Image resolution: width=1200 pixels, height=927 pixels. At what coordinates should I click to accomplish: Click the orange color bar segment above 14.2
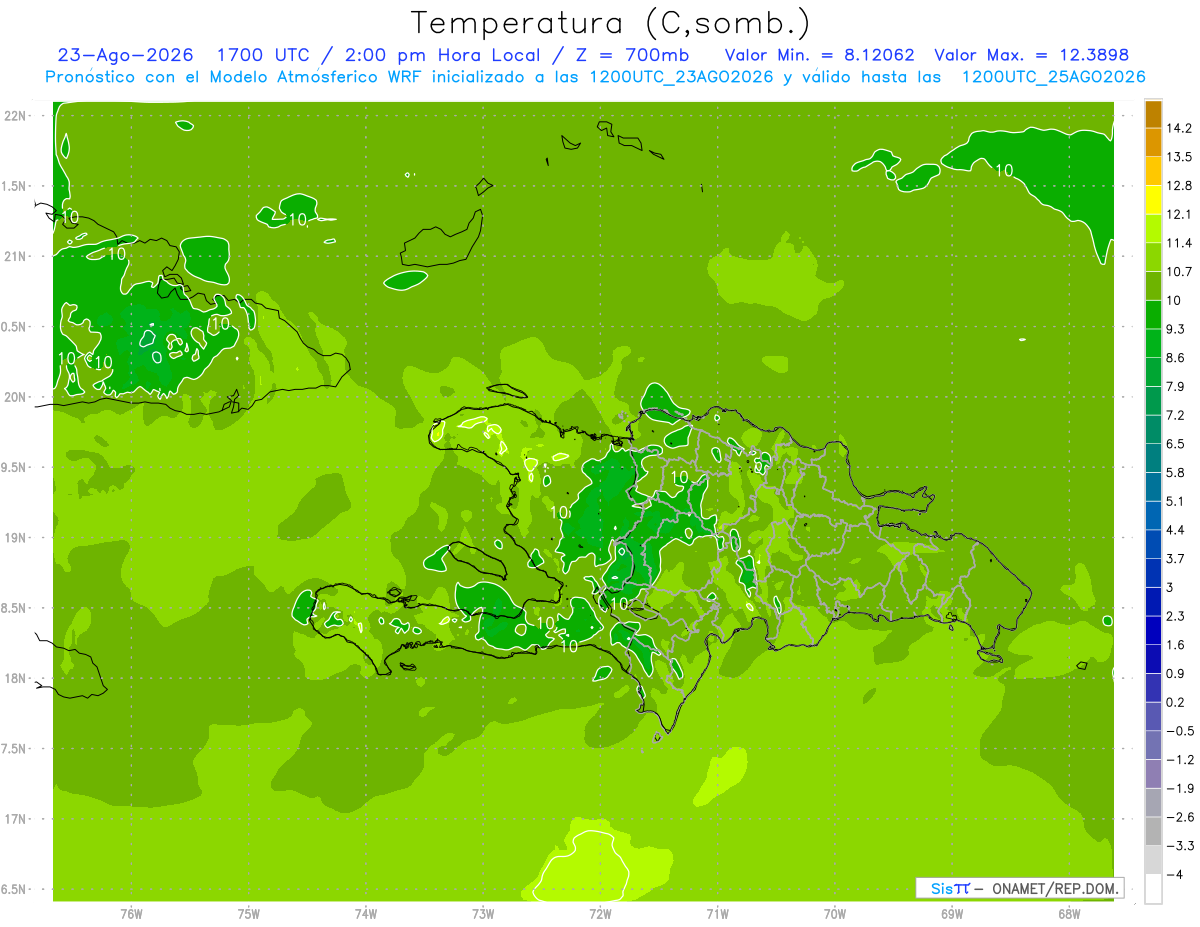click(x=1153, y=114)
